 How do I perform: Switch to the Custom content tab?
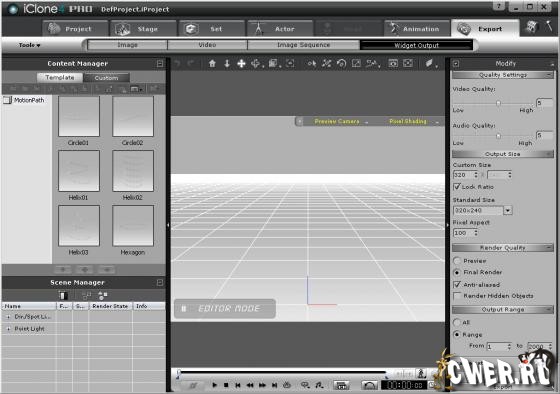[106, 78]
